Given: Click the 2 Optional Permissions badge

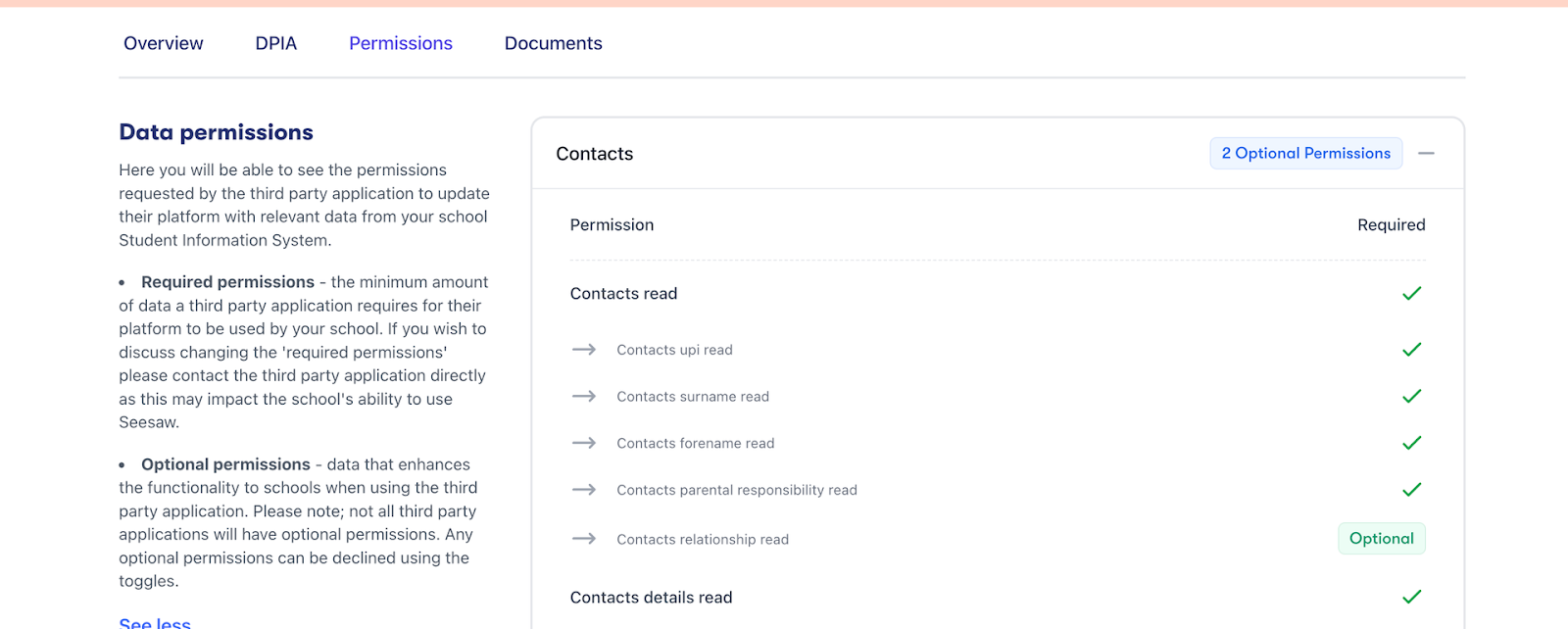Looking at the screenshot, I should pyautogui.click(x=1305, y=154).
